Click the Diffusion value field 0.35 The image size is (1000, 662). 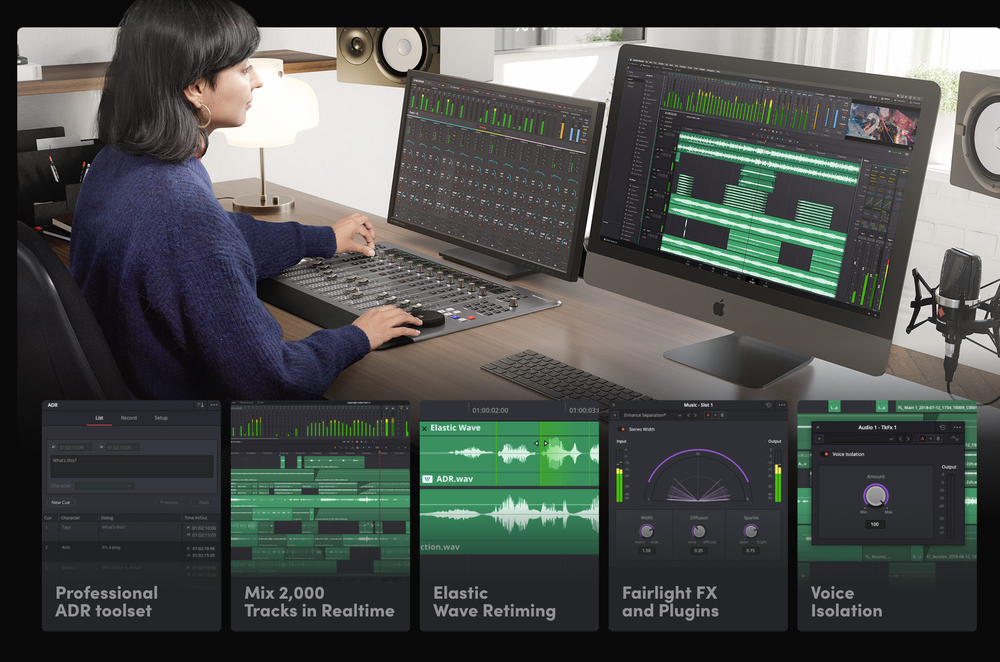(x=699, y=550)
